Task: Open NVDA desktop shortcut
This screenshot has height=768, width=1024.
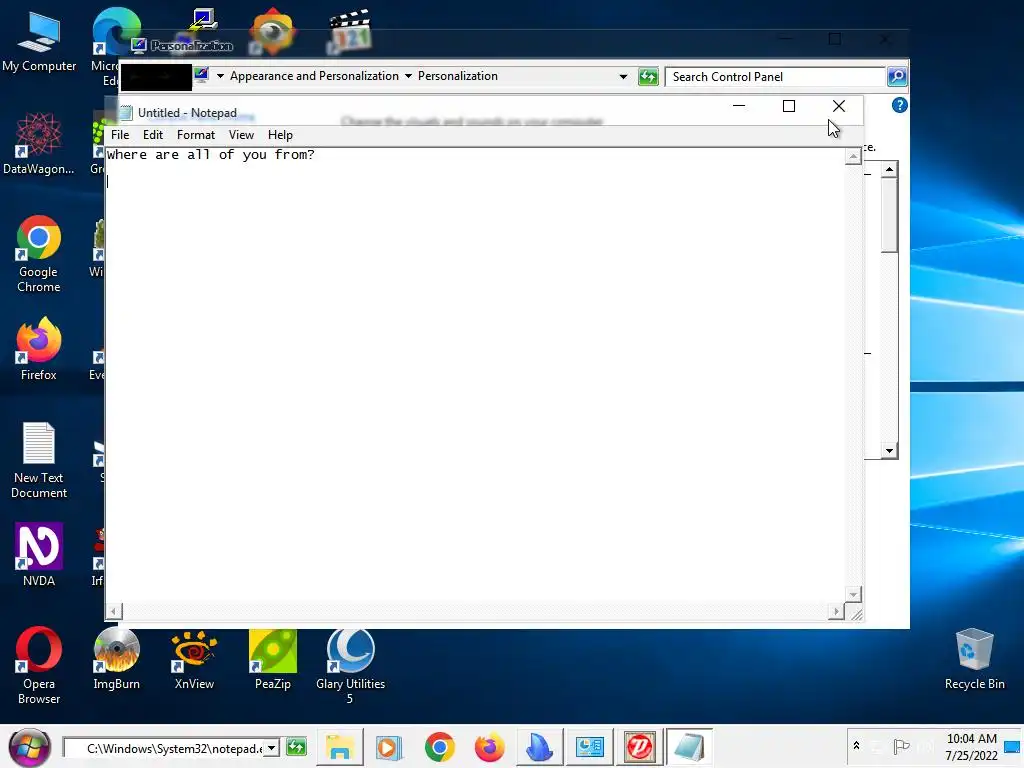Action: coord(39,554)
